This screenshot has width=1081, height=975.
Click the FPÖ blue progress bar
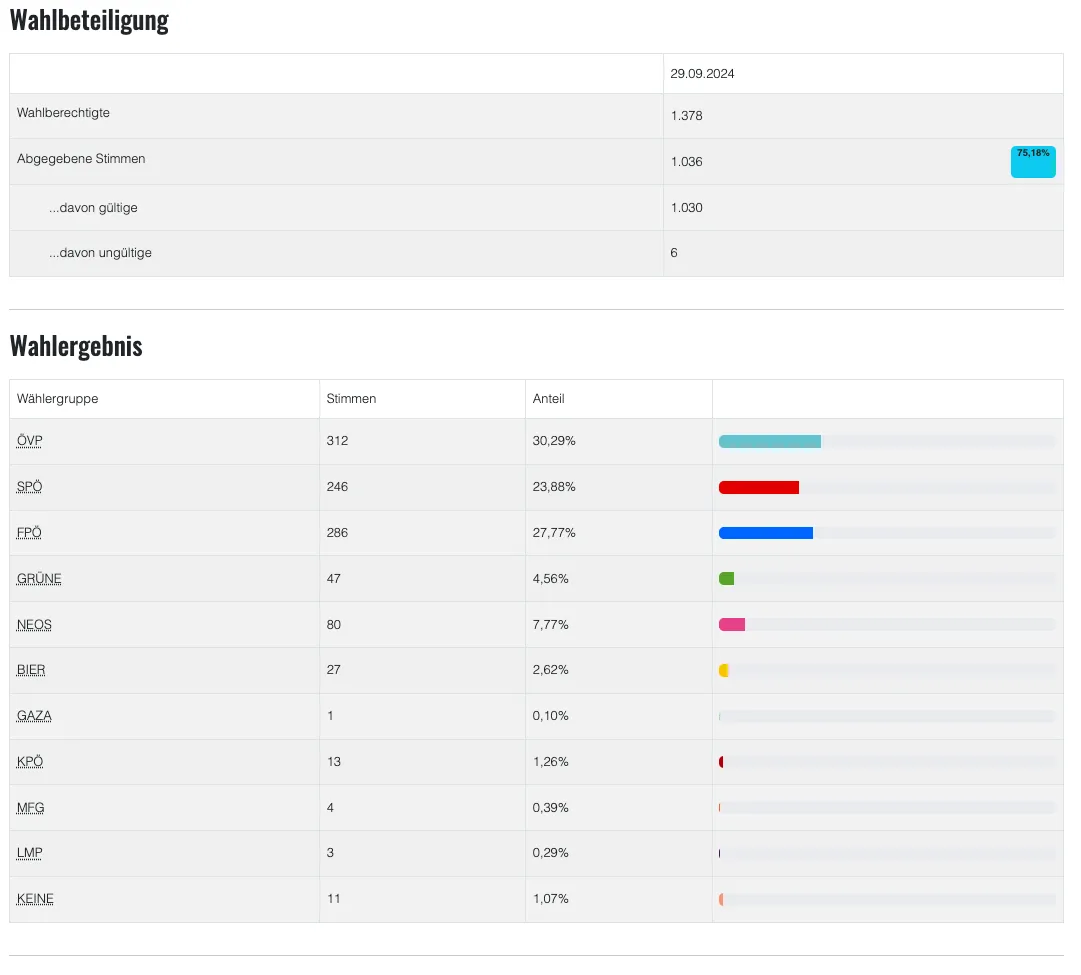[765, 533]
